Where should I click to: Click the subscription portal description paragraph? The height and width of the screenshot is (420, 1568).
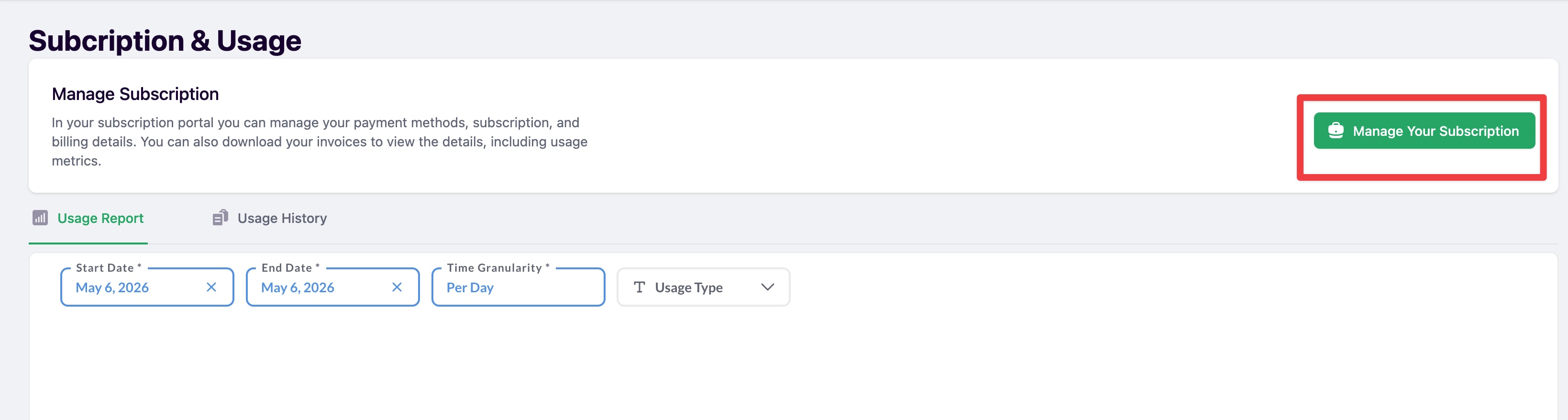[x=320, y=142]
